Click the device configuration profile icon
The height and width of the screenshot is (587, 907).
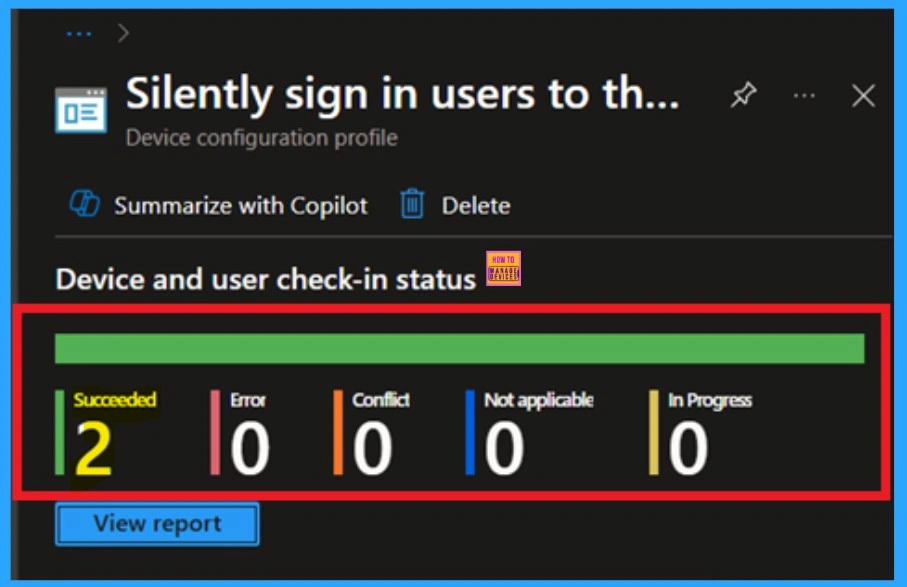(x=81, y=110)
